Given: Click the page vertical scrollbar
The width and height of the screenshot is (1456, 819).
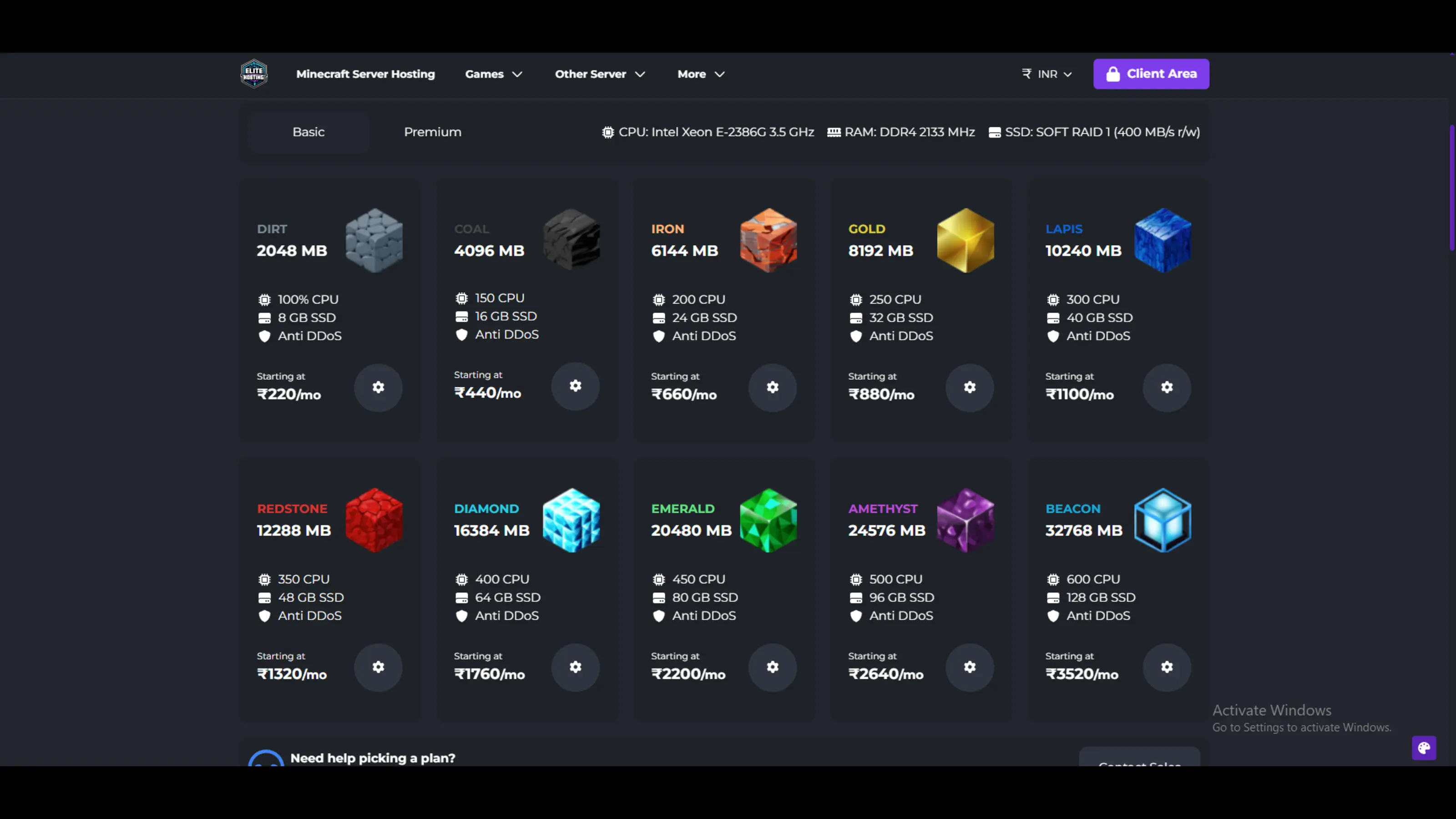Looking at the screenshot, I should tap(1451, 187).
